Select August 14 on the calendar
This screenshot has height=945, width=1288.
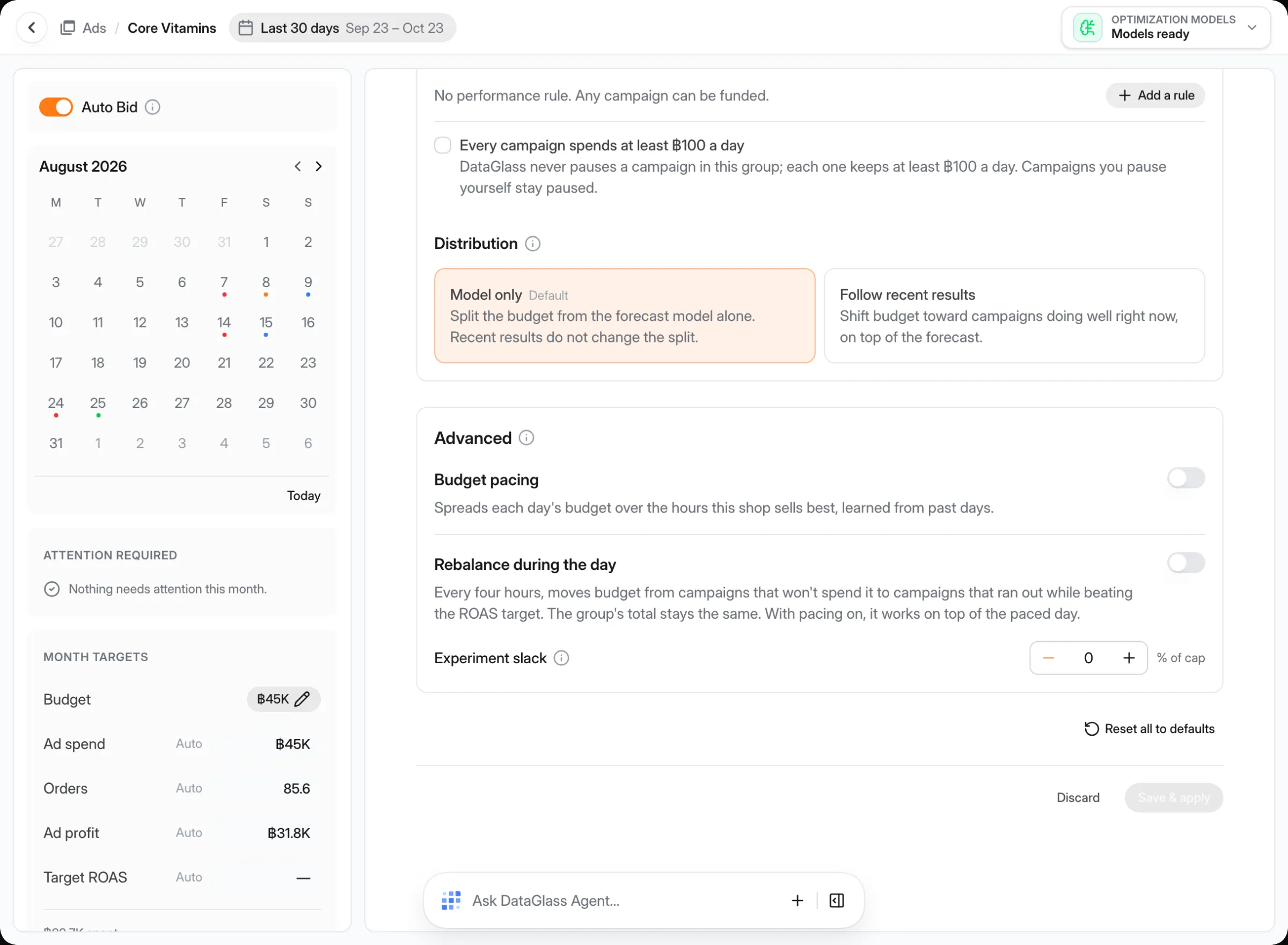click(224, 323)
